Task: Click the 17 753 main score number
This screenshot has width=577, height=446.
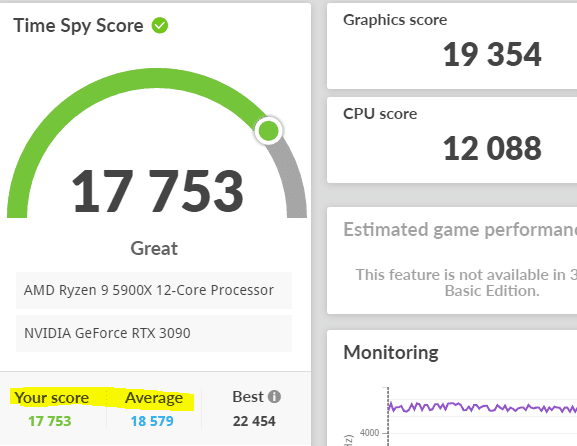Action: [157, 191]
